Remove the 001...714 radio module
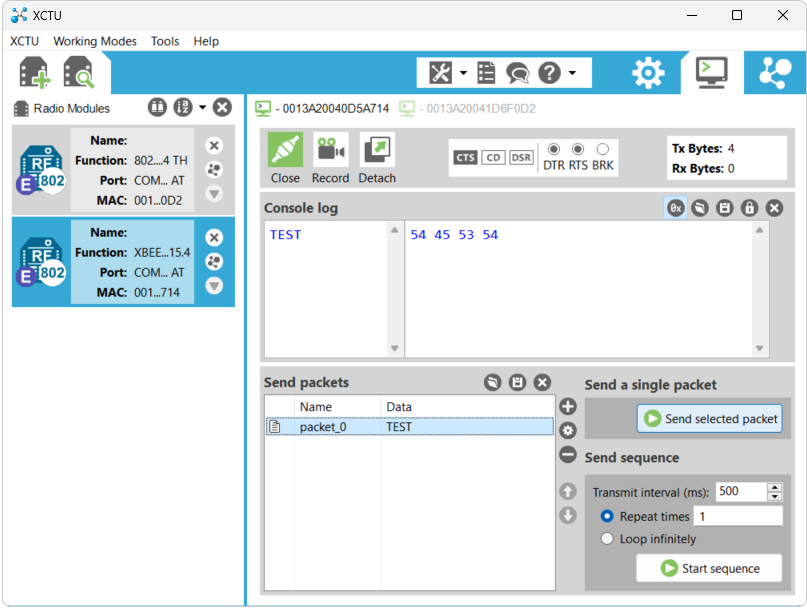The image size is (807, 608). pos(214,237)
